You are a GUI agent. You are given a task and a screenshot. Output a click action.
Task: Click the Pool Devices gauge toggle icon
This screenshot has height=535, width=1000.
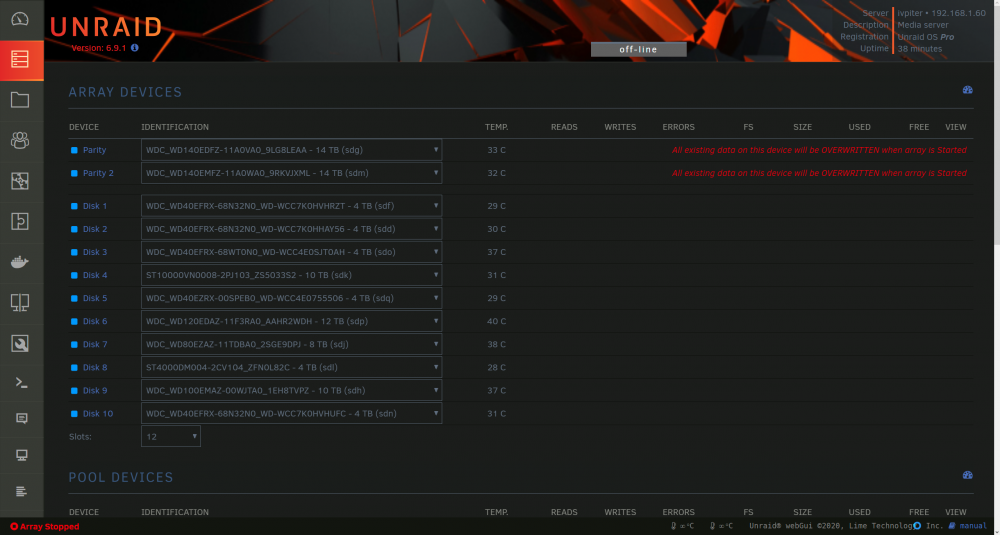[x=967, y=475]
